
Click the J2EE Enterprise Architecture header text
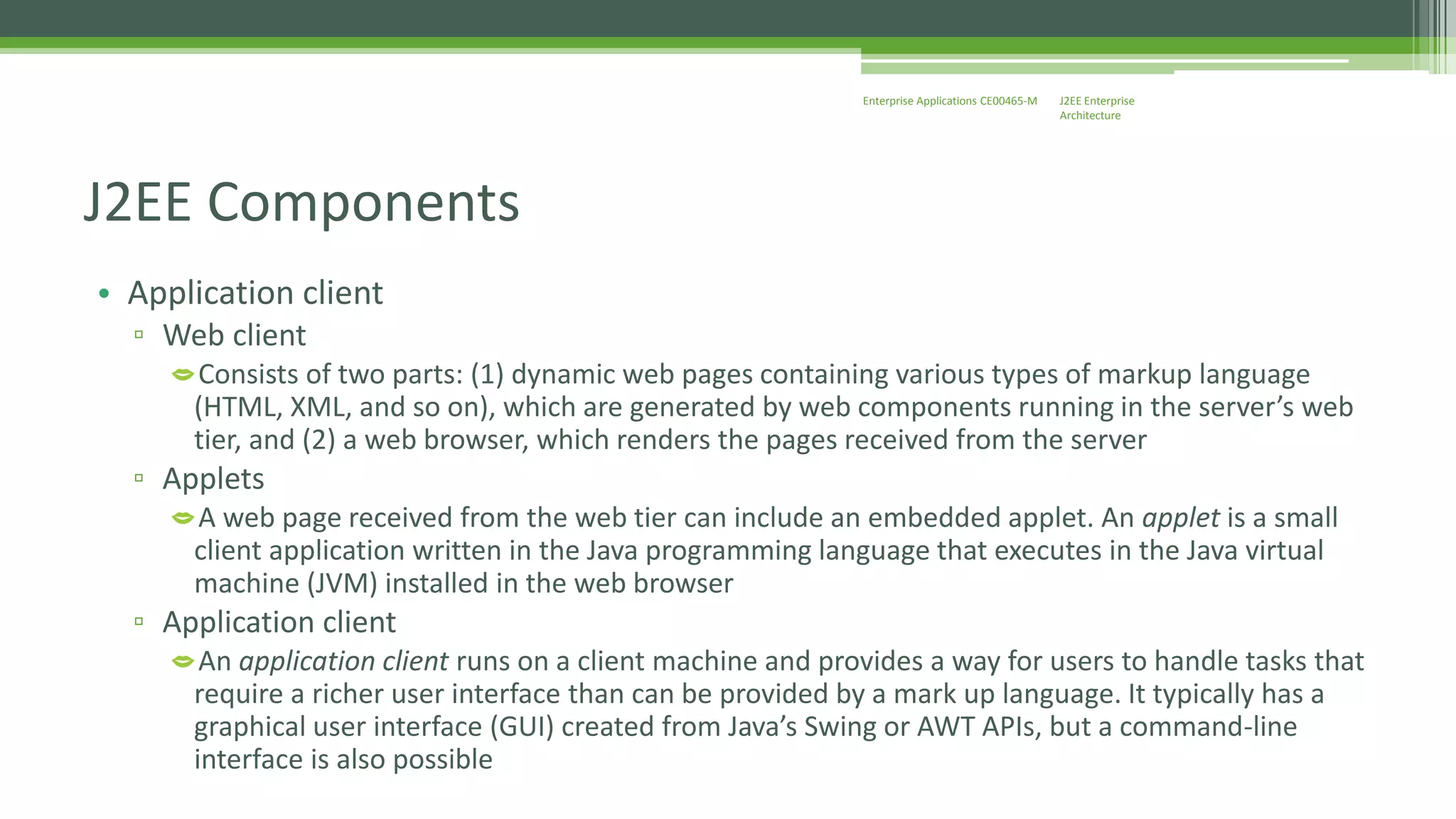1096,108
